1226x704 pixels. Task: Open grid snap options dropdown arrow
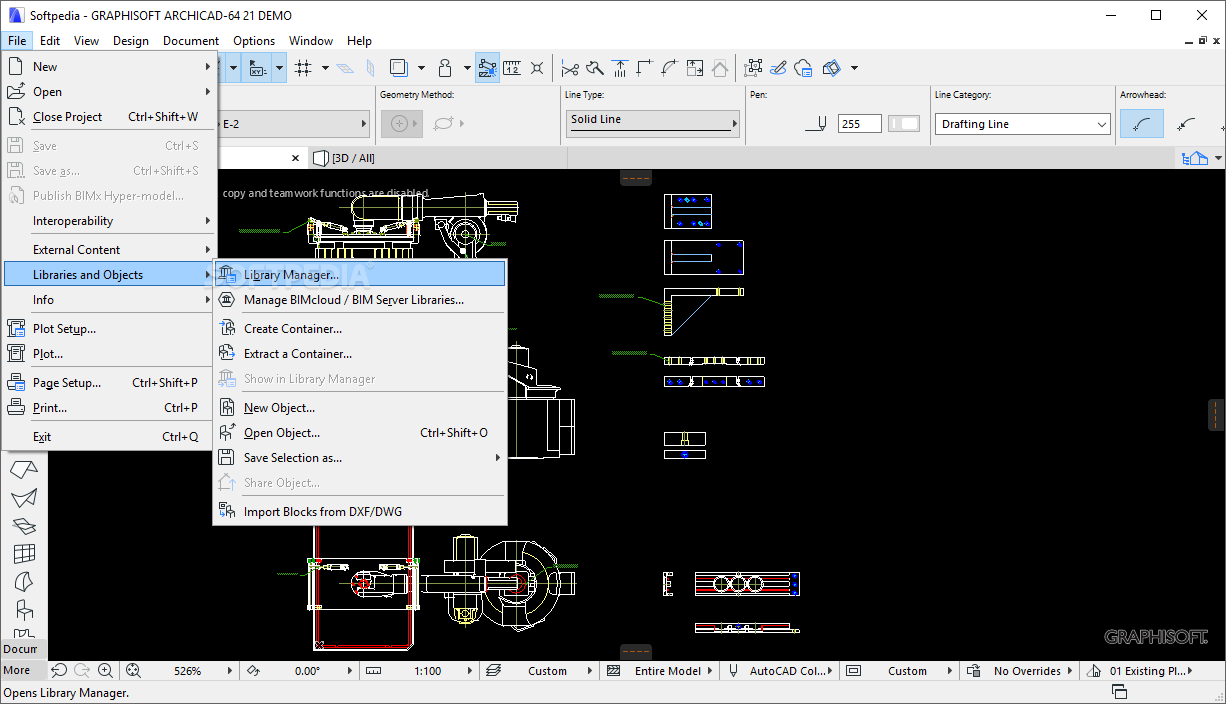point(324,68)
